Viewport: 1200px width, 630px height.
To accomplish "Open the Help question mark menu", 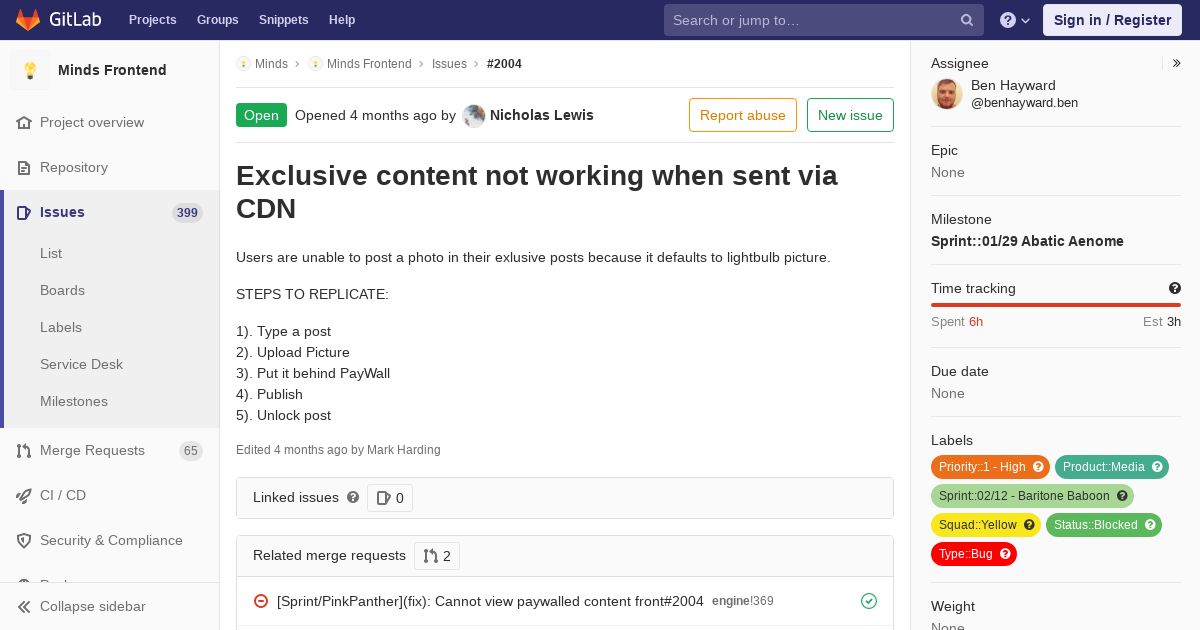I will [1015, 20].
